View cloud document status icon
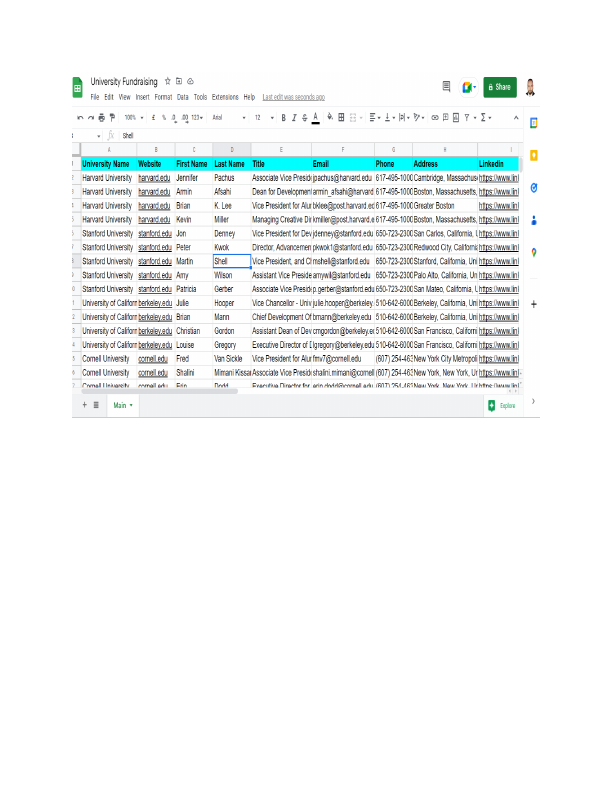Screen dimensions: 612x792 190,81
